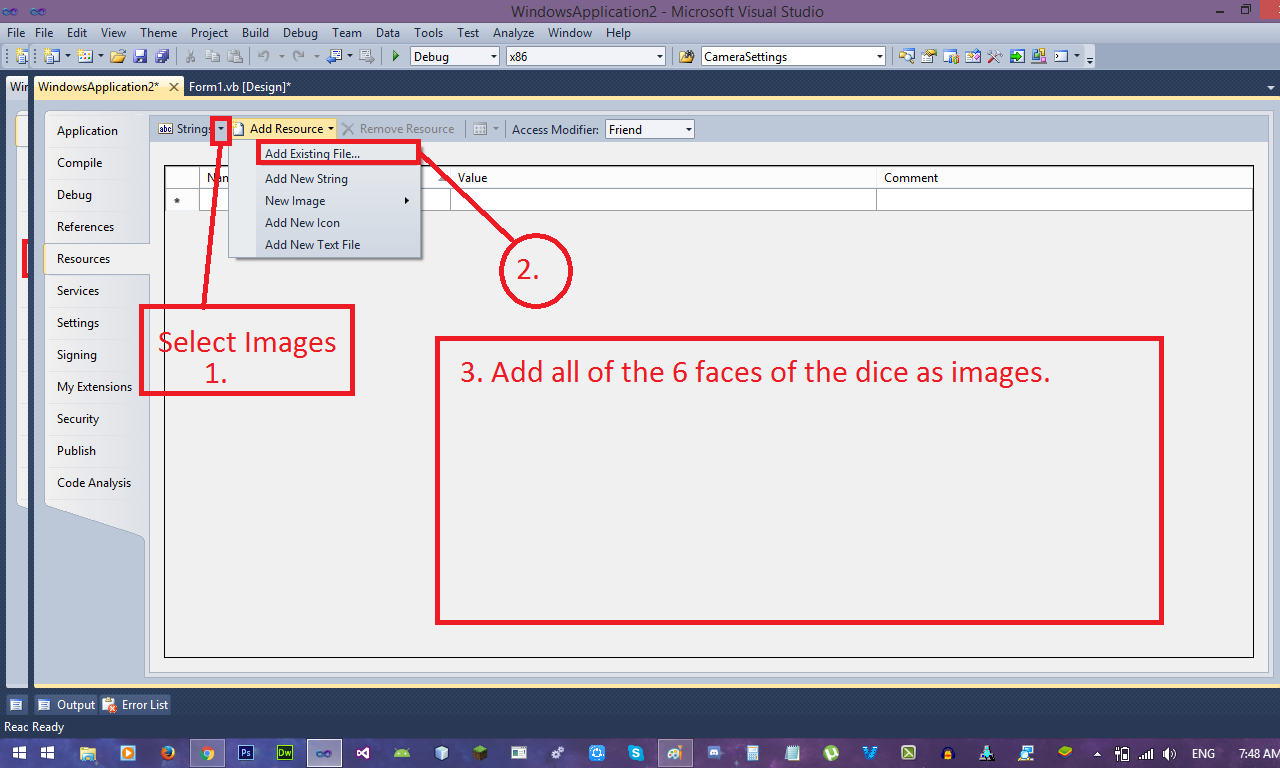
Task: Click the Value cell in the new row
Action: coord(663,200)
